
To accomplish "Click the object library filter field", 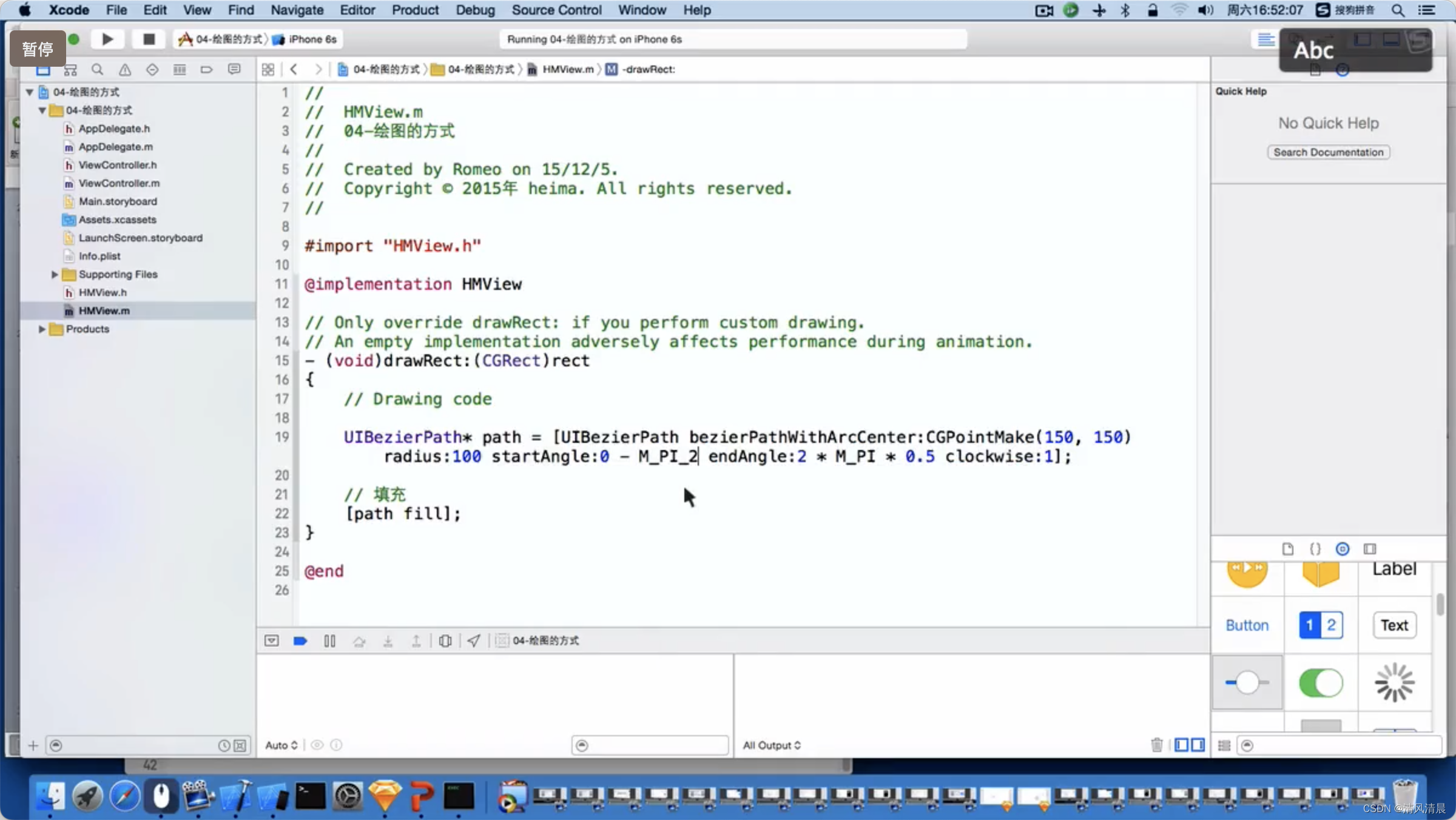I will [1340, 745].
